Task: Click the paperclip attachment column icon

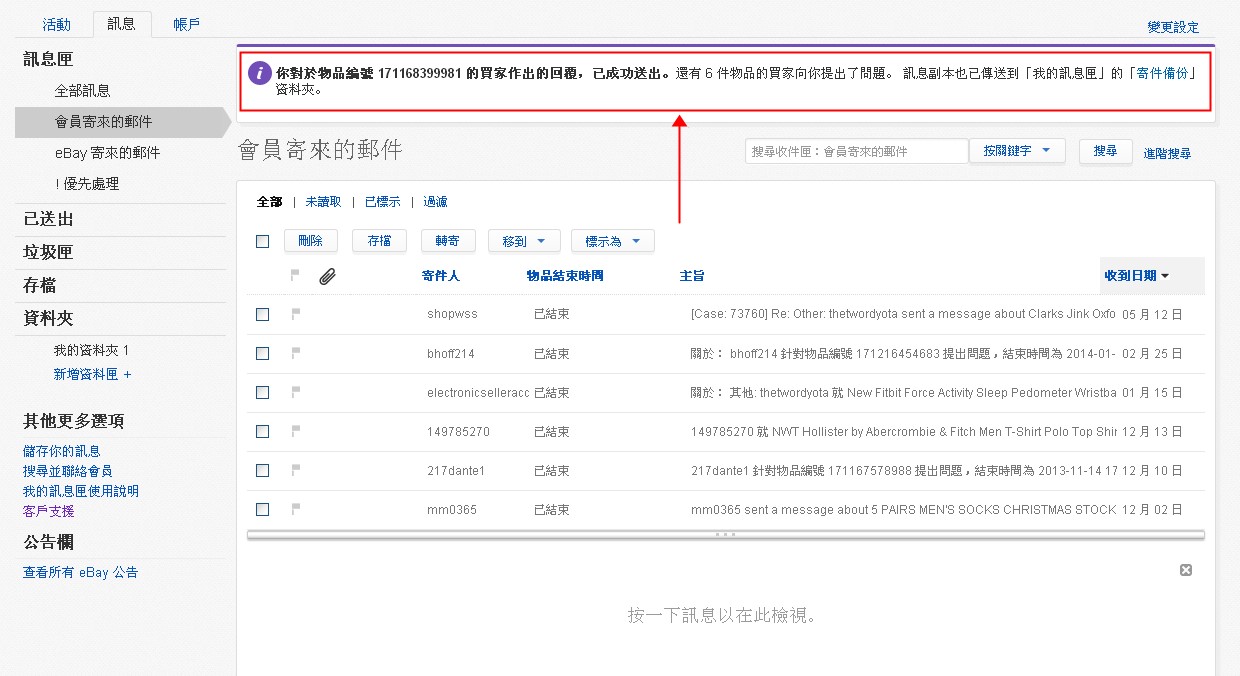Action: [x=327, y=276]
